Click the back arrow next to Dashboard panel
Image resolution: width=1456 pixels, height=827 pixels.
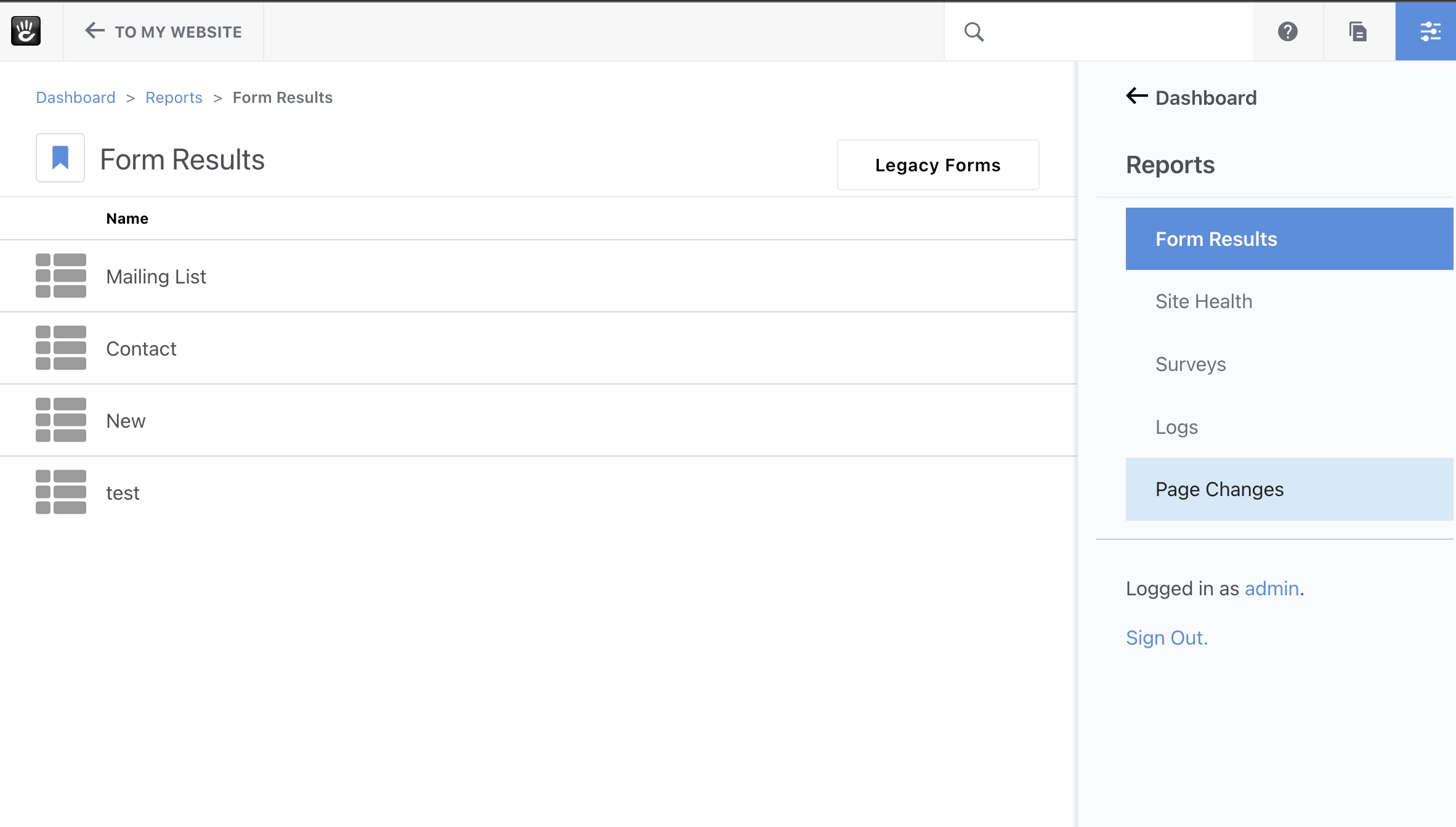click(x=1136, y=96)
